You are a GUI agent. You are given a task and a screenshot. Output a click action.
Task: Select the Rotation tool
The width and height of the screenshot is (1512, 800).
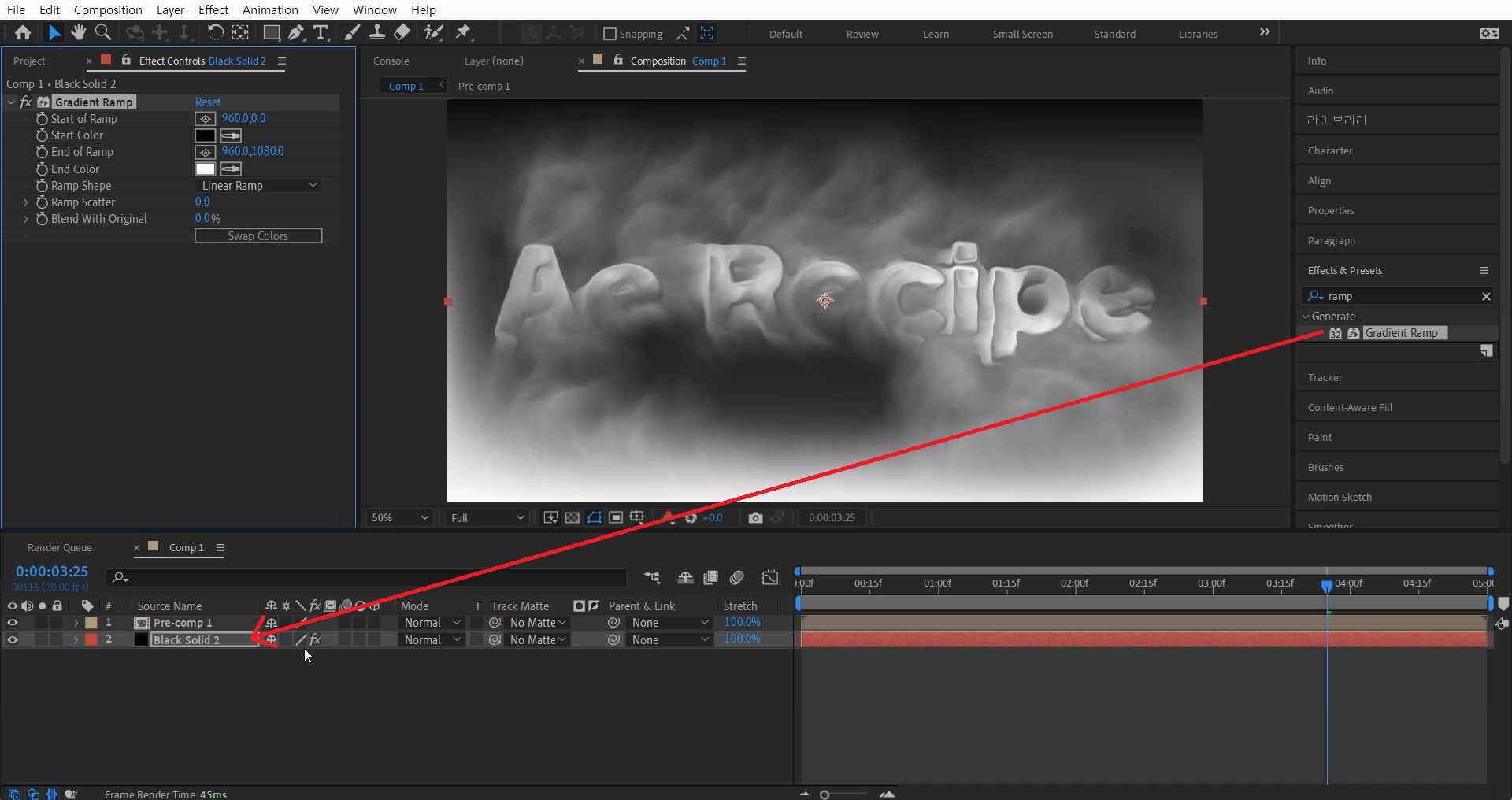pyautogui.click(x=215, y=32)
